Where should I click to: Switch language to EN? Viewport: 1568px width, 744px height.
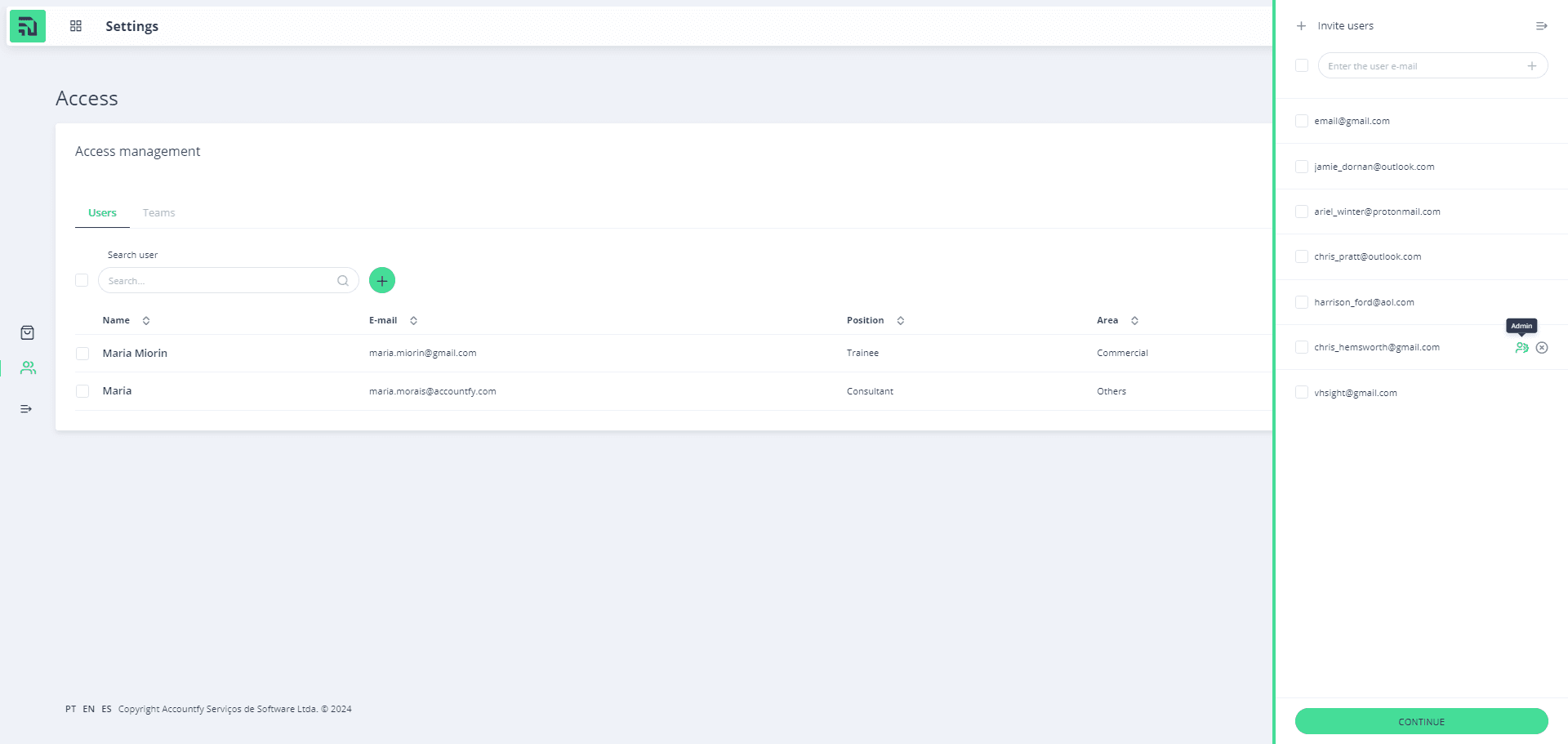pyautogui.click(x=88, y=709)
